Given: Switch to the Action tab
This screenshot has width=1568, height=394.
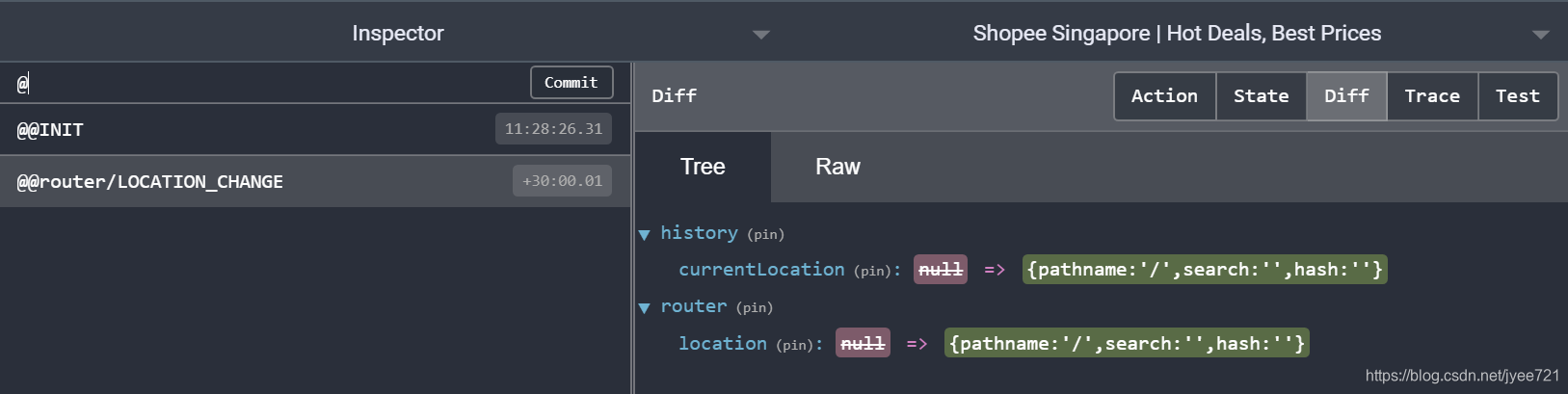Looking at the screenshot, I should click(x=1164, y=96).
